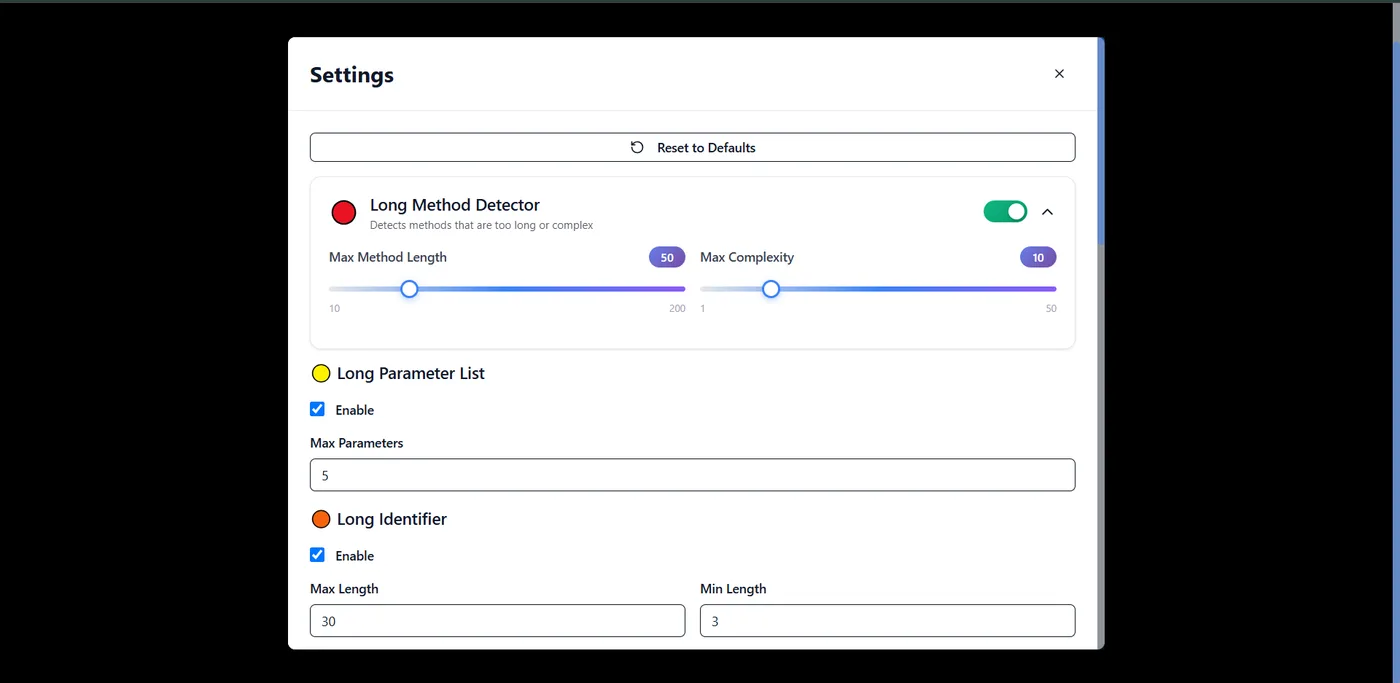
Task: Click the circular-arrow reset icon
Action: pyautogui.click(x=637, y=147)
